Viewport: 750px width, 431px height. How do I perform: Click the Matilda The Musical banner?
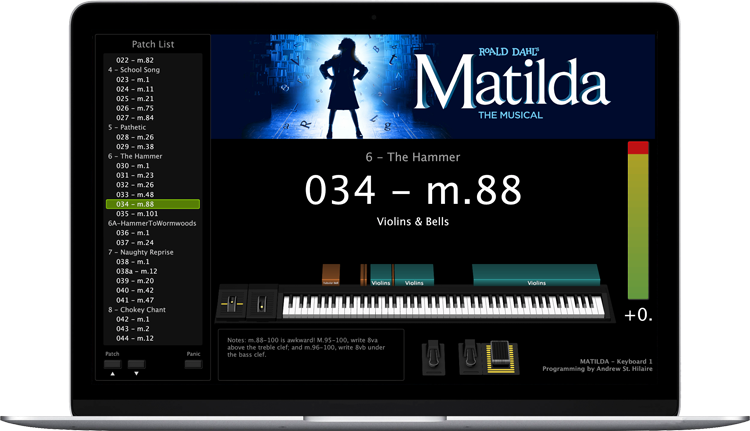[433, 87]
